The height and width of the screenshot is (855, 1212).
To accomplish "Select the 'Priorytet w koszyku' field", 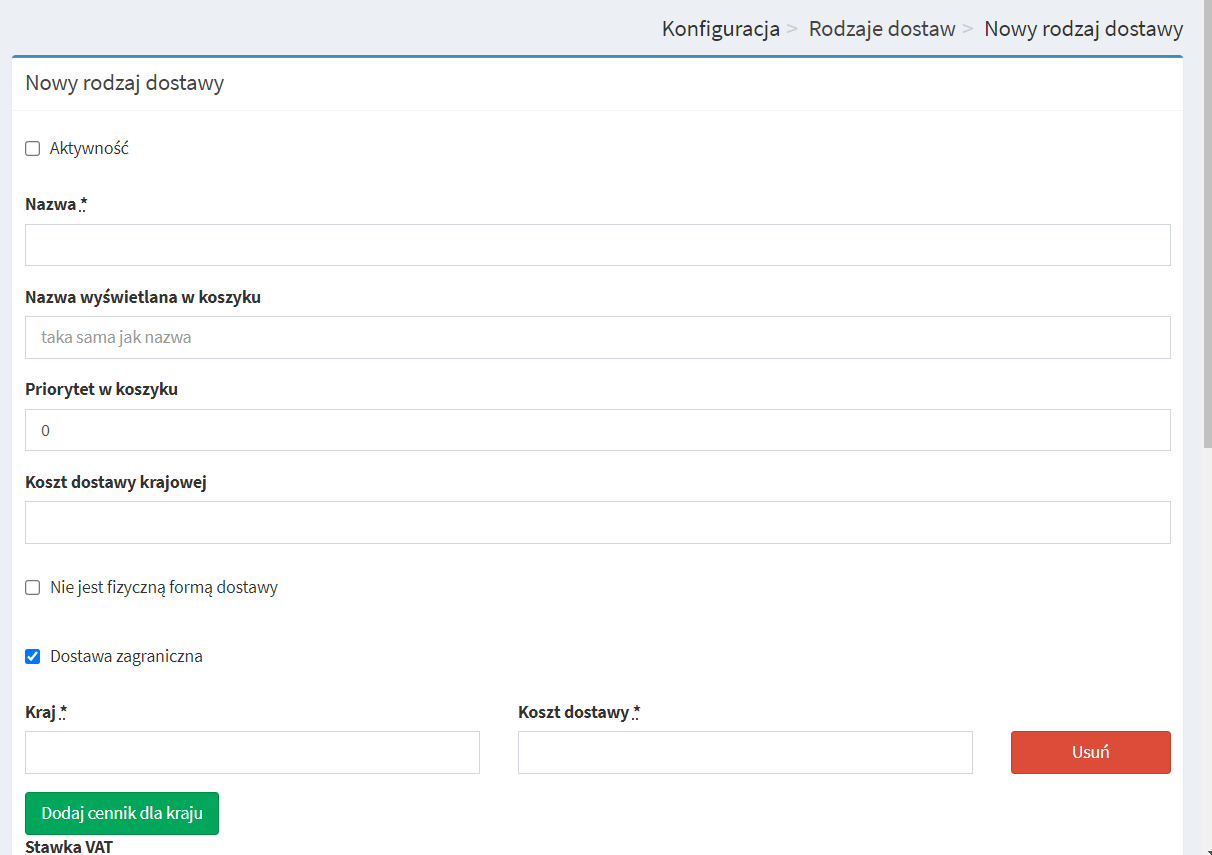I will coord(598,430).
